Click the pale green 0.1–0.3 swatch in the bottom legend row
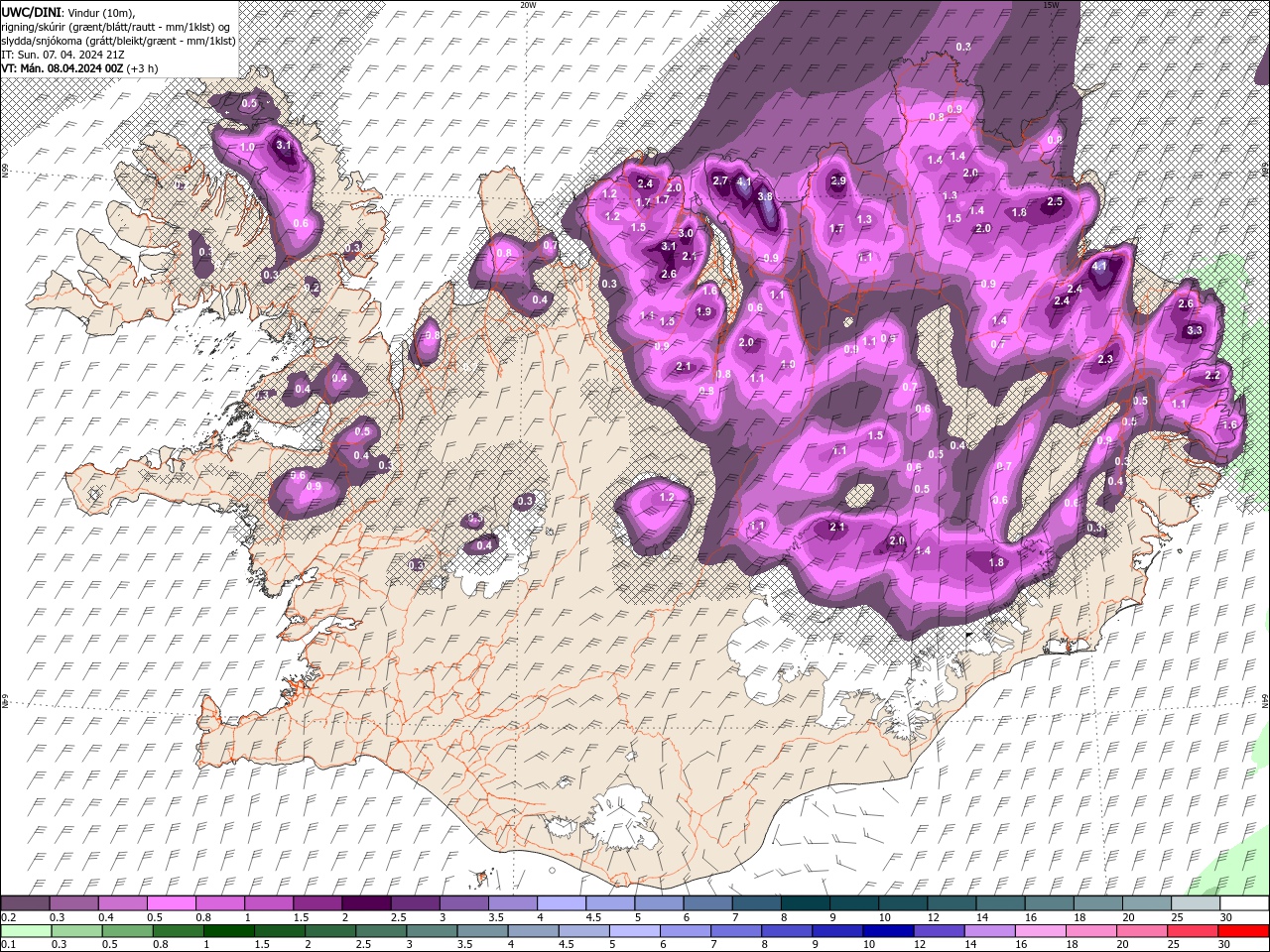Screen dimensions: 1270x952 point(25,930)
